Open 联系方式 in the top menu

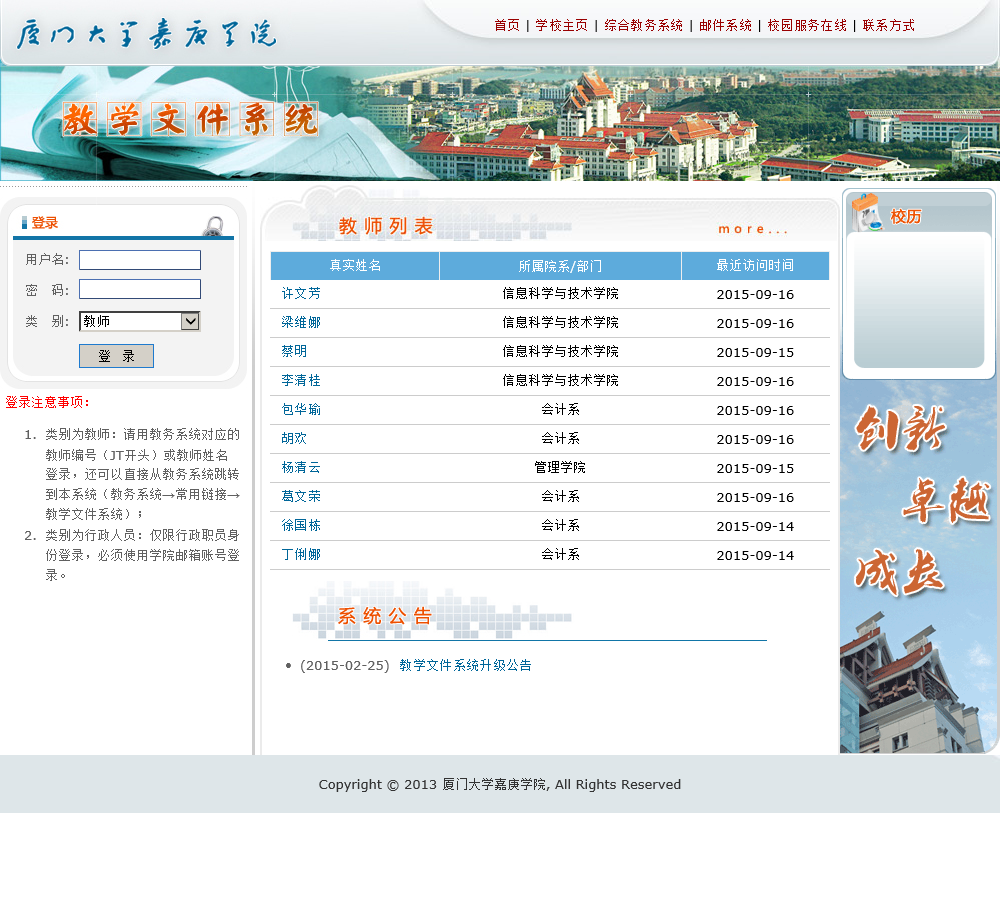tap(888, 26)
